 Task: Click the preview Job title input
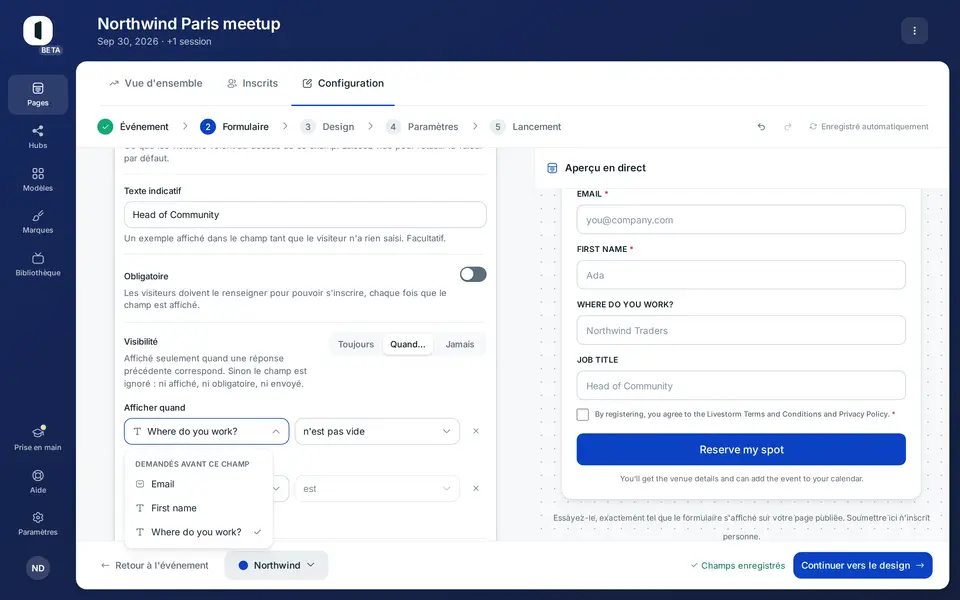(741, 386)
